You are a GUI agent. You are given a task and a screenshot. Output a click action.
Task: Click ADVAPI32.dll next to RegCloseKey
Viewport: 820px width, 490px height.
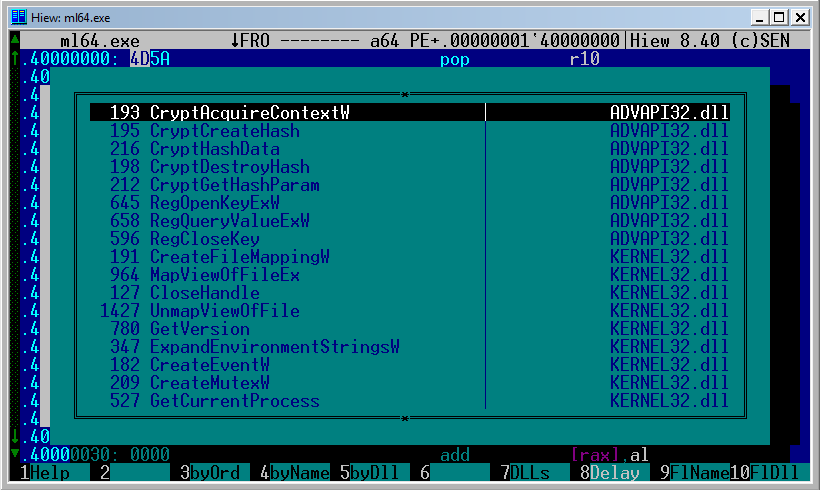669,239
